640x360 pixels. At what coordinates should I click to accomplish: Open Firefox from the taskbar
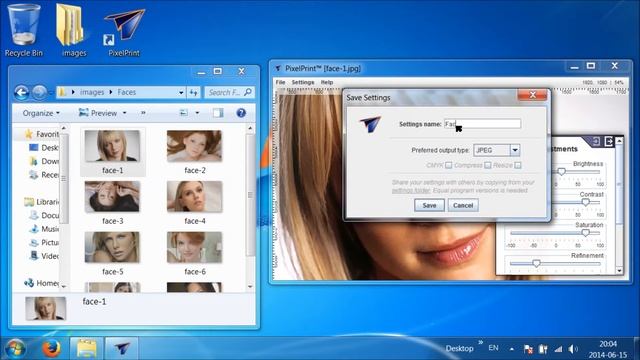pos(51,349)
